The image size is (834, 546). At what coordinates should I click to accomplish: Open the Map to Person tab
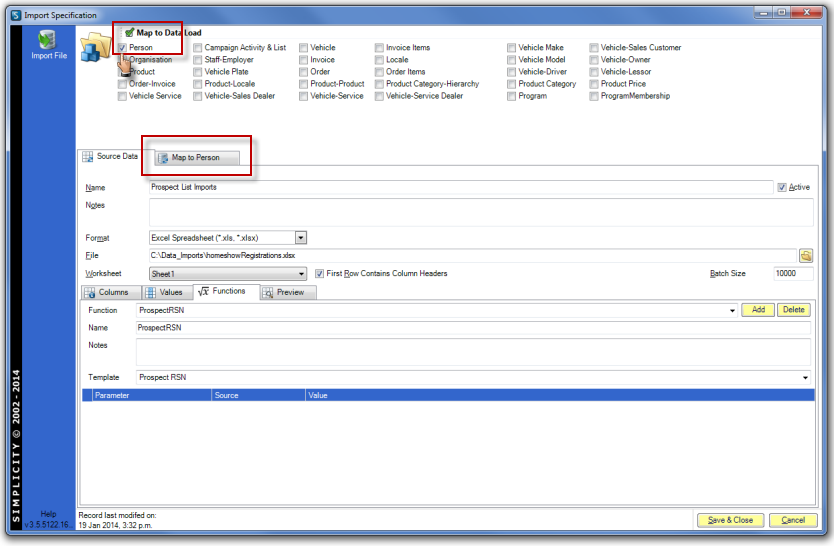coord(196,158)
